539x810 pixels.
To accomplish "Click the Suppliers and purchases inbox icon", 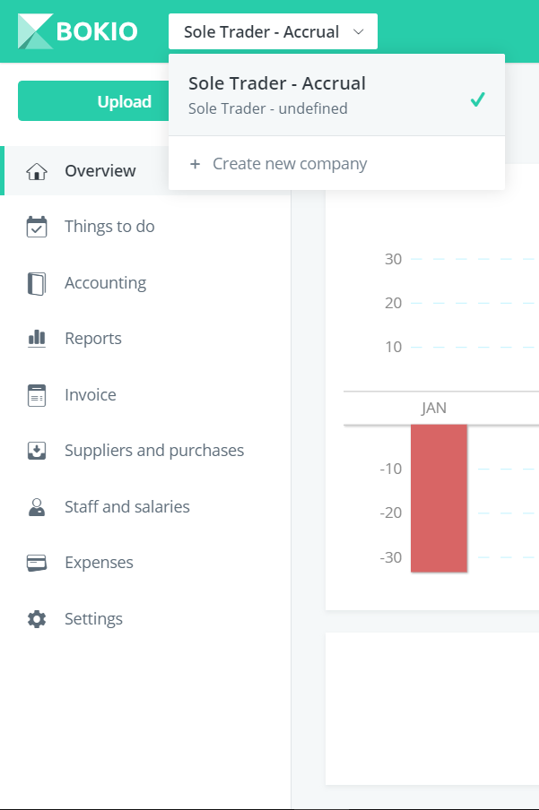I will click(x=37, y=450).
